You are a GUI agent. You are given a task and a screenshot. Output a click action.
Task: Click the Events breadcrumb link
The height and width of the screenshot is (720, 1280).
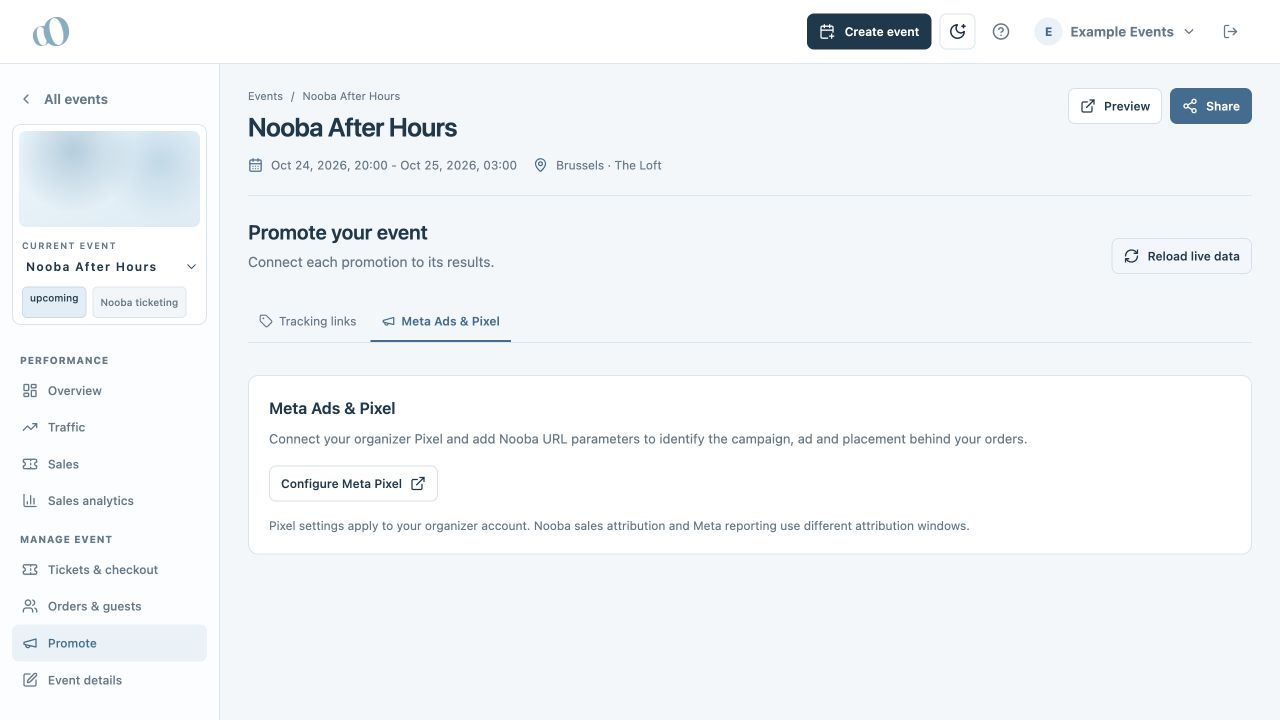[x=265, y=96]
